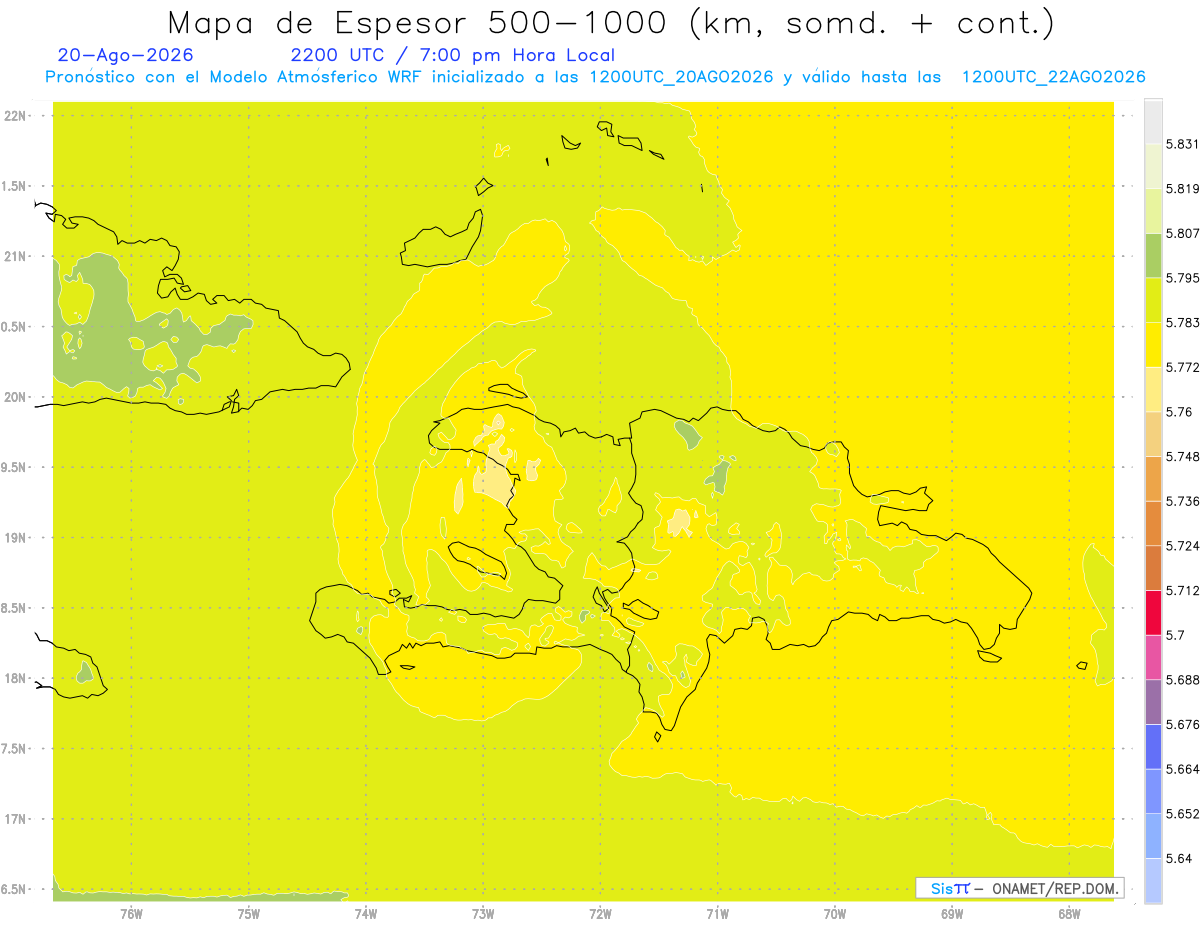
Task: Click the colorbar value 5.795
Action: [x=1183, y=278]
